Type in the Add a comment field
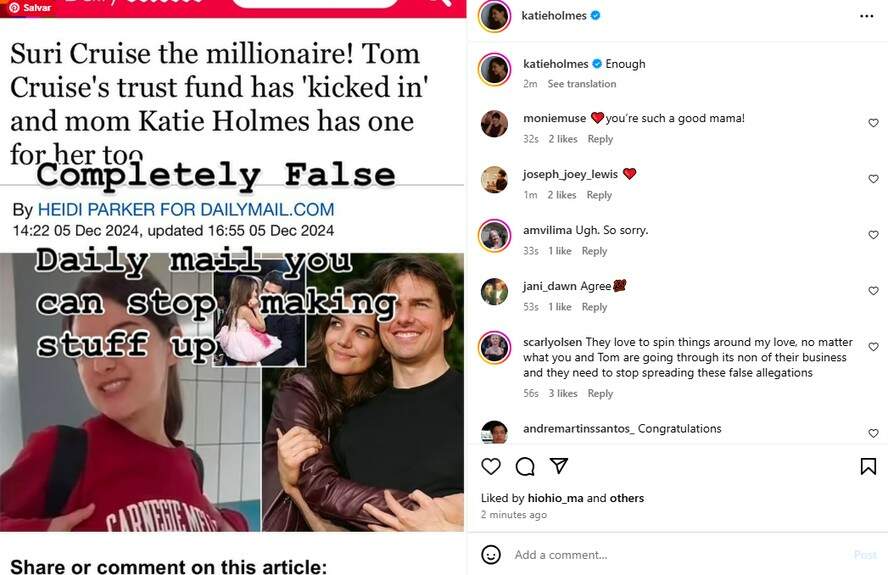This screenshot has width=888, height=575. (670, 555)
